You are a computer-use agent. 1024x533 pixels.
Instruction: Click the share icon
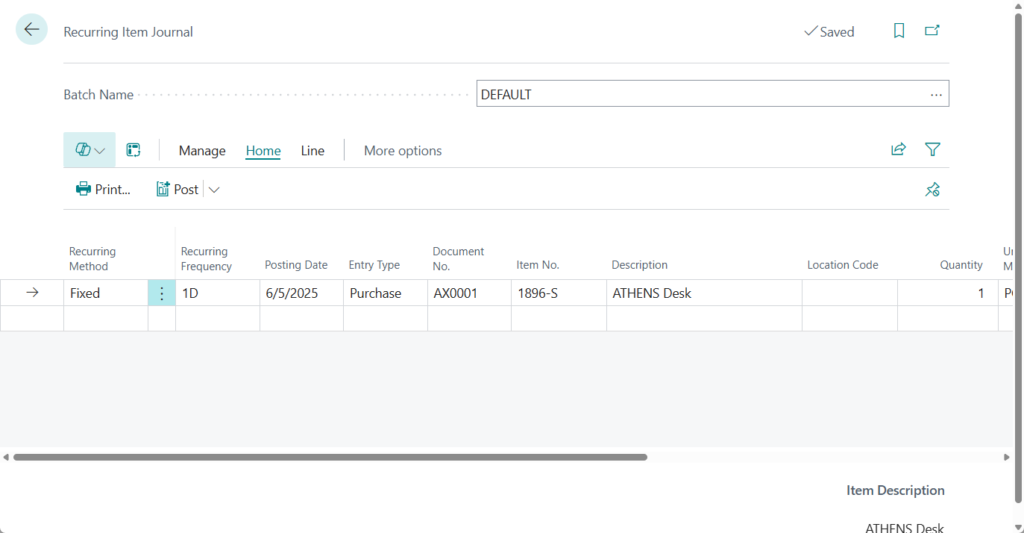click(x=898, y=150)
